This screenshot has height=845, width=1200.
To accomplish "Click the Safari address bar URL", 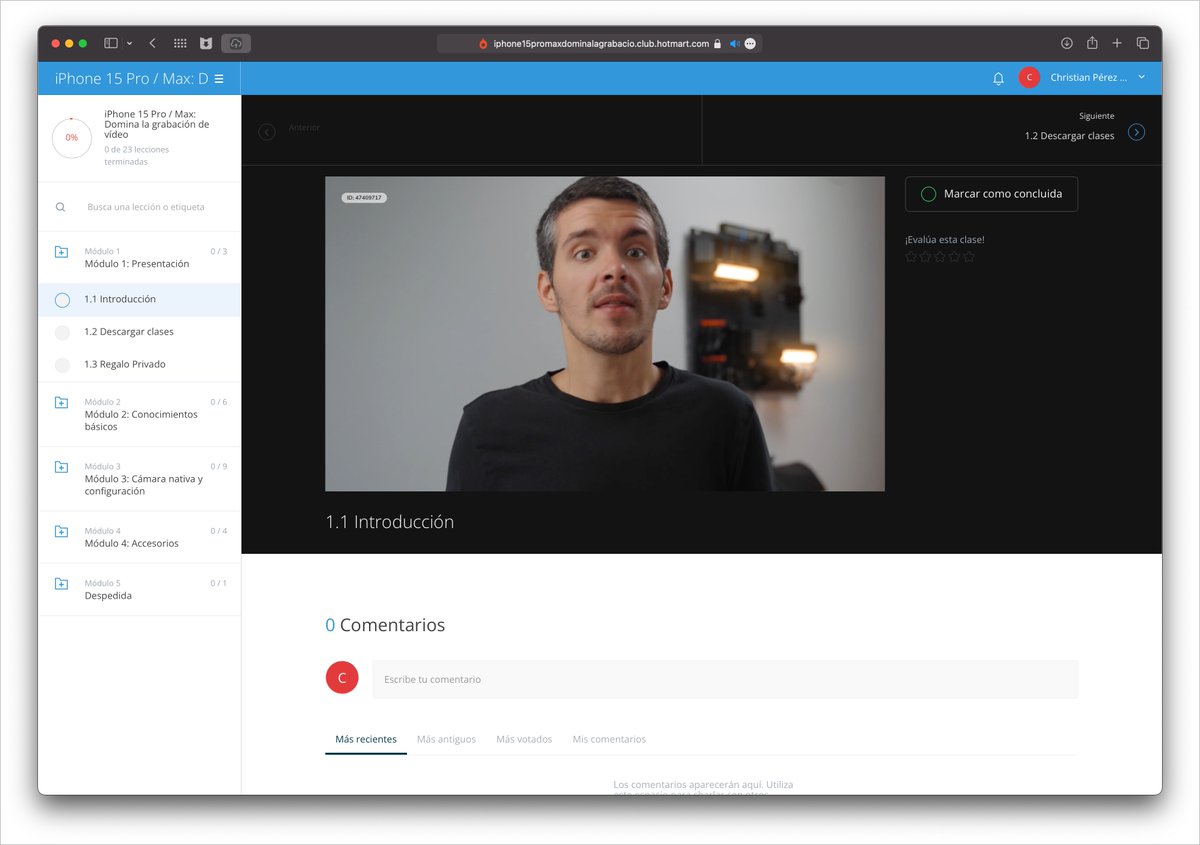I will tap(600, 44).
